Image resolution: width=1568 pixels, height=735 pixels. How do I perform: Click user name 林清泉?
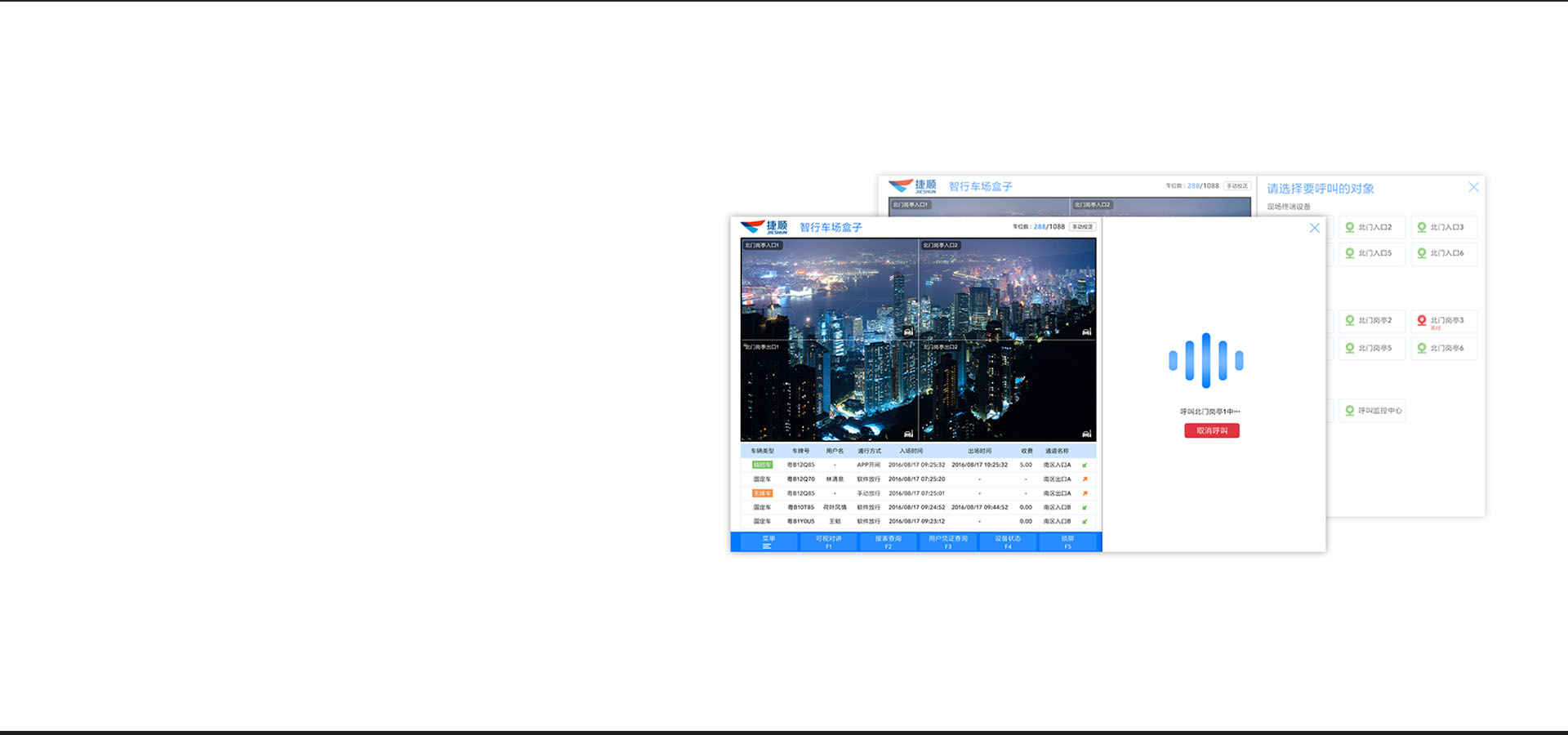click(x=835, y=479)
